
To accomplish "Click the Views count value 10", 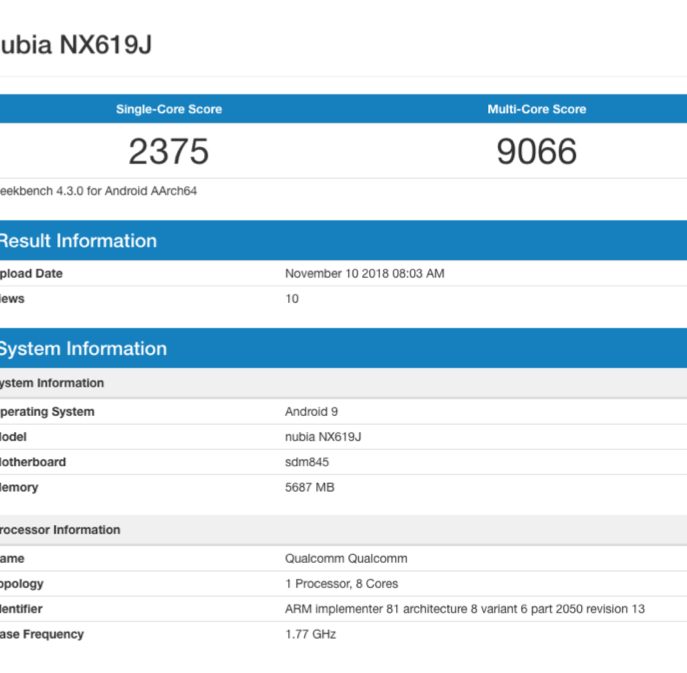I will (292, 298).
